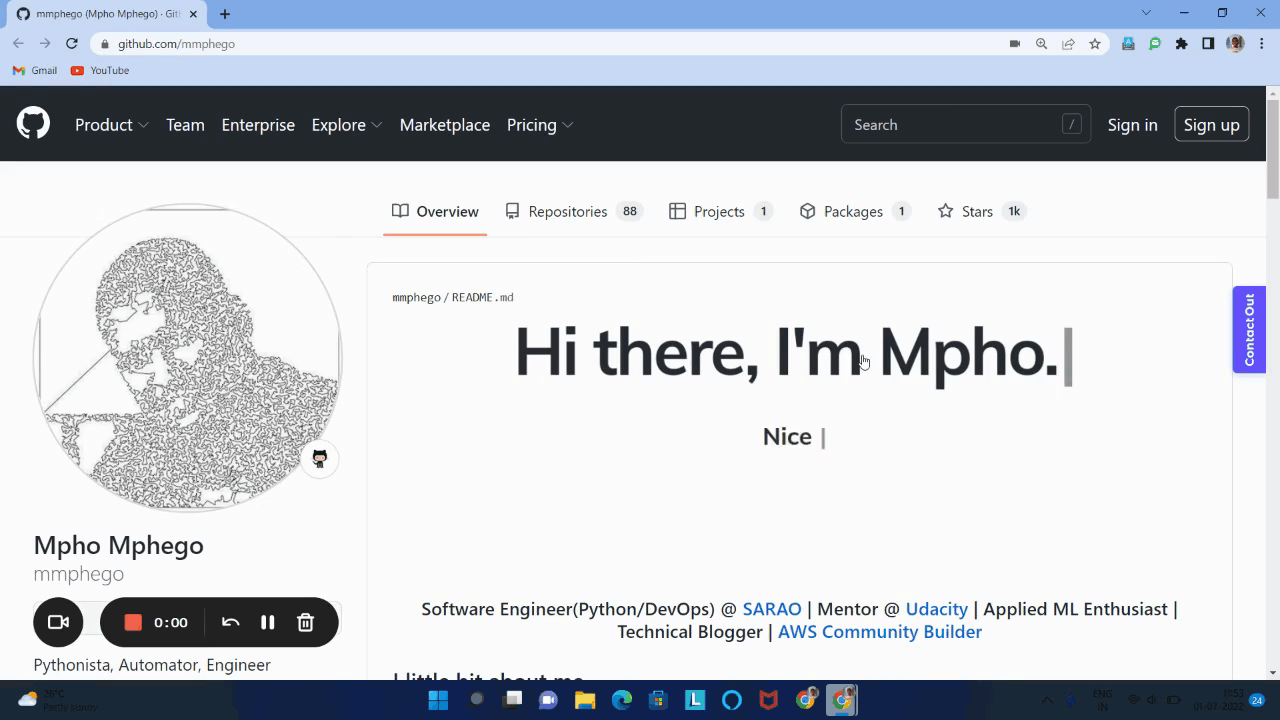
Task: Switch to the Stars tab
Action: tap(981, 211)
